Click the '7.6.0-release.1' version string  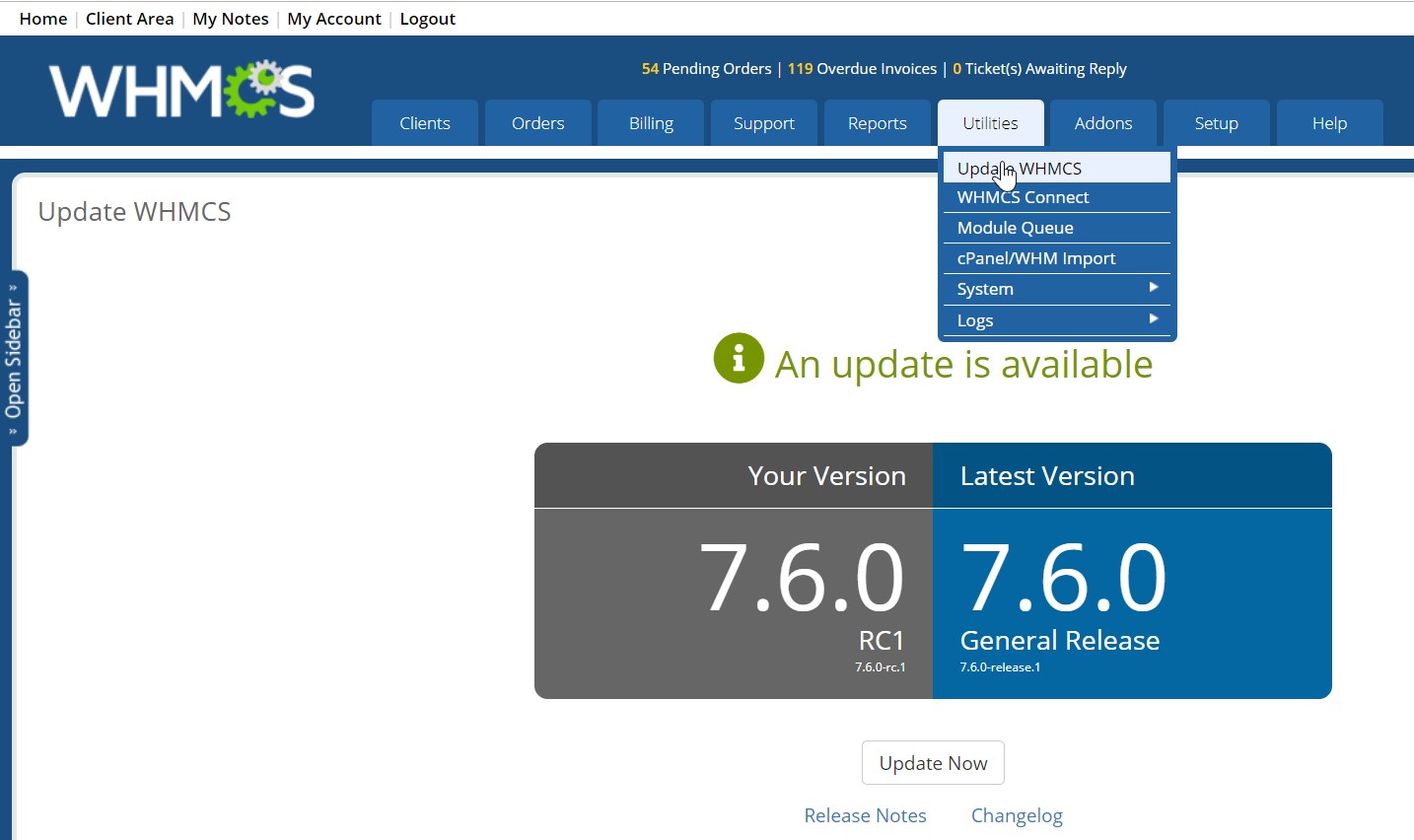tap(1000, 667)
